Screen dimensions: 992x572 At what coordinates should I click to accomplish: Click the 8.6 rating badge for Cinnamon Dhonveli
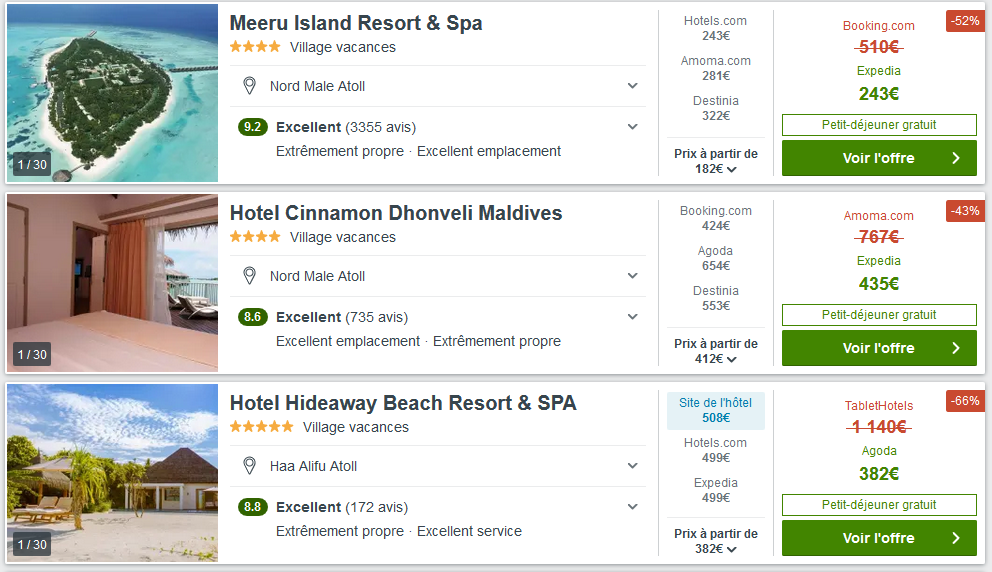click(x=253, y=317)
